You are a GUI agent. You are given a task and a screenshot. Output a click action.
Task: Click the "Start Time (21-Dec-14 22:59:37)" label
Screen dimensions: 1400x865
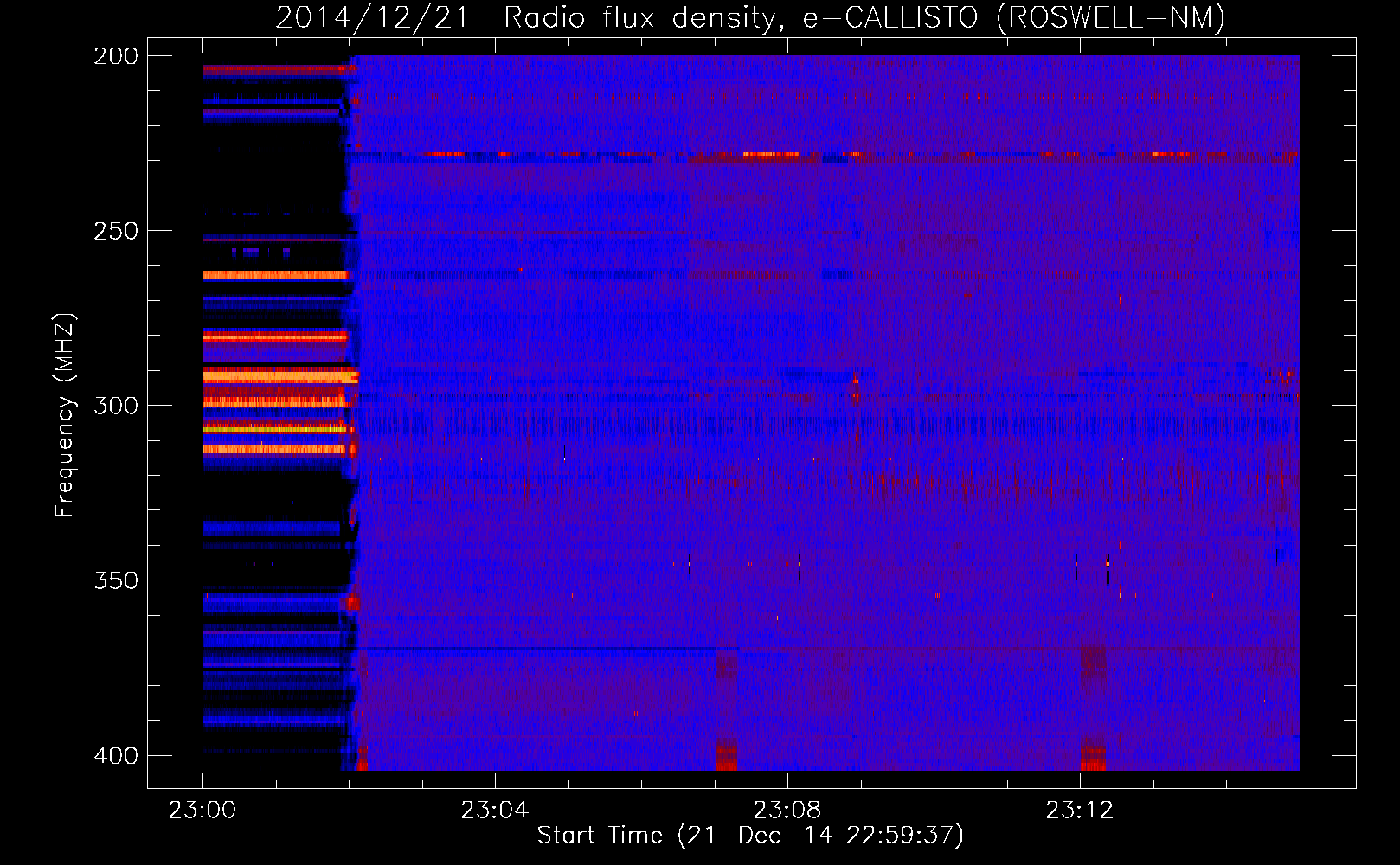[x=750, y=836]
